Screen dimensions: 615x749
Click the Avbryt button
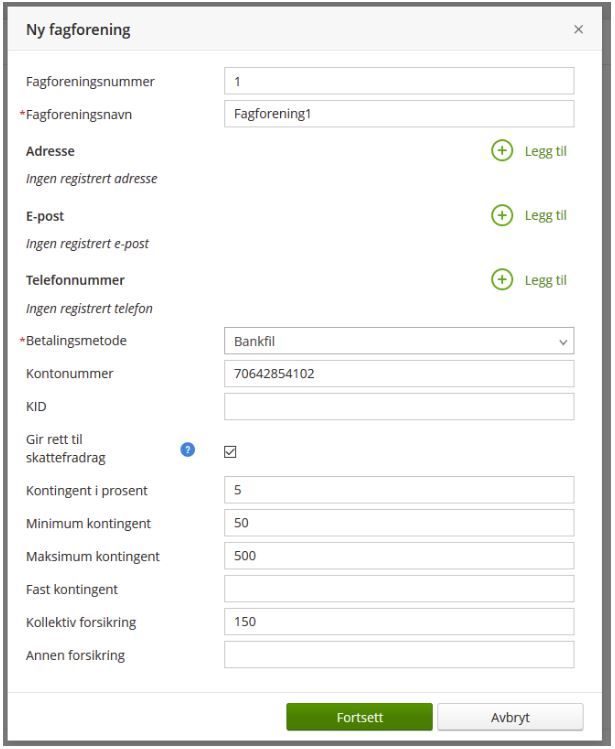pyautogui.click(x=510, y=717)
